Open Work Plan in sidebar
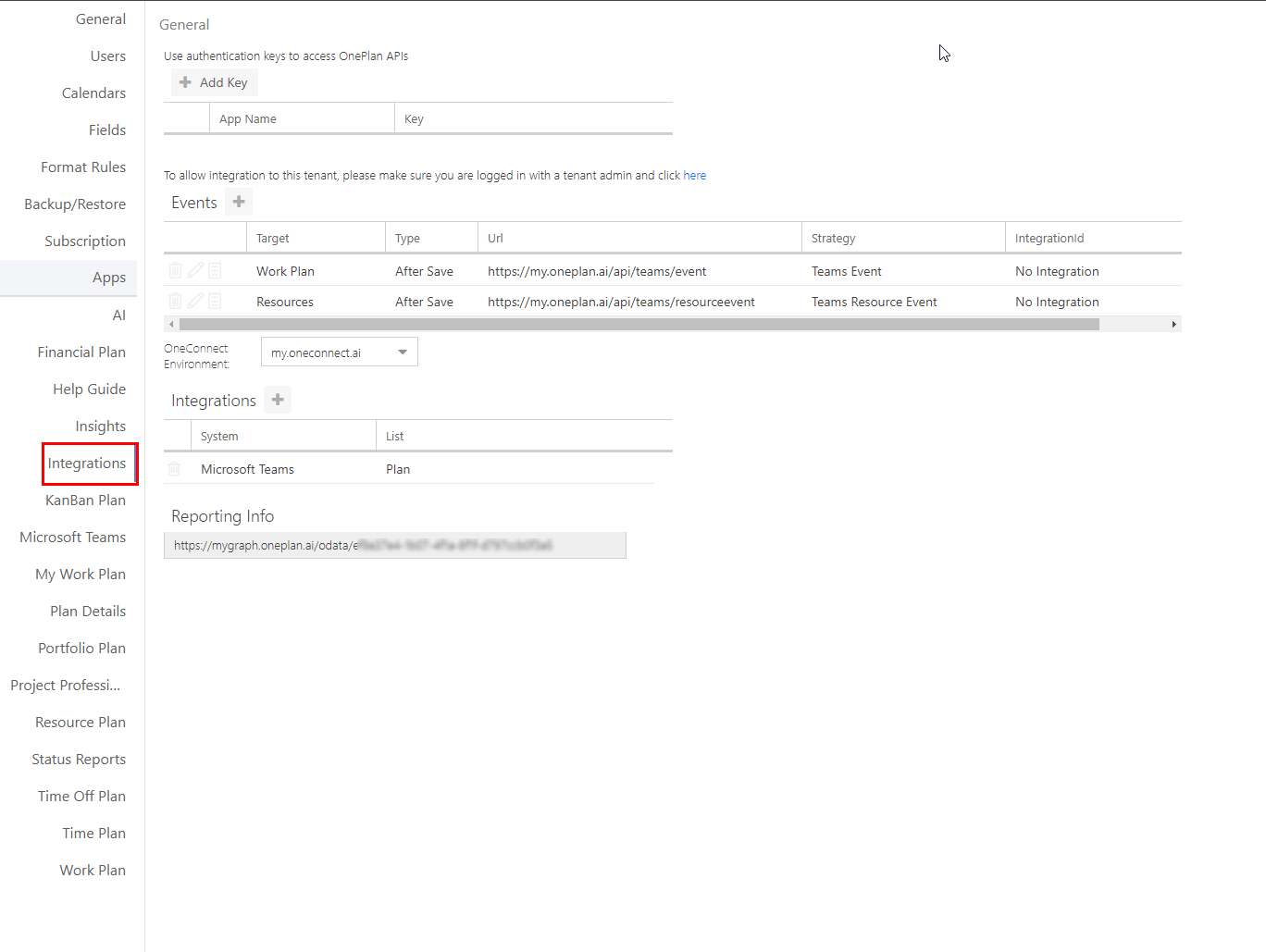Viewport: 1266px width, 952px height. tap(93, 871)
